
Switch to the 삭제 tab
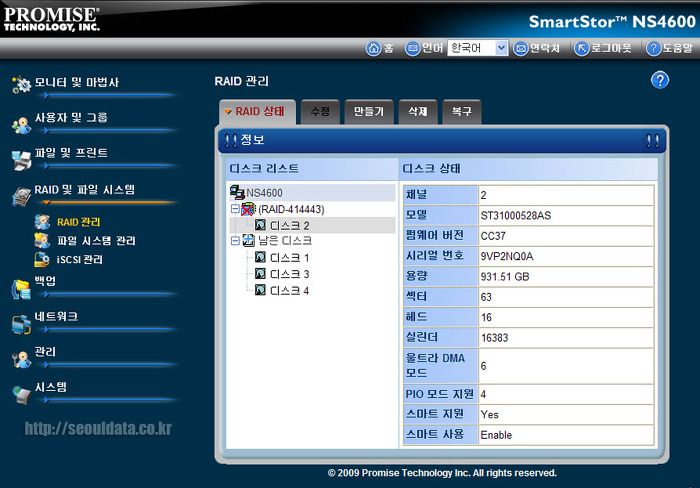418,112
